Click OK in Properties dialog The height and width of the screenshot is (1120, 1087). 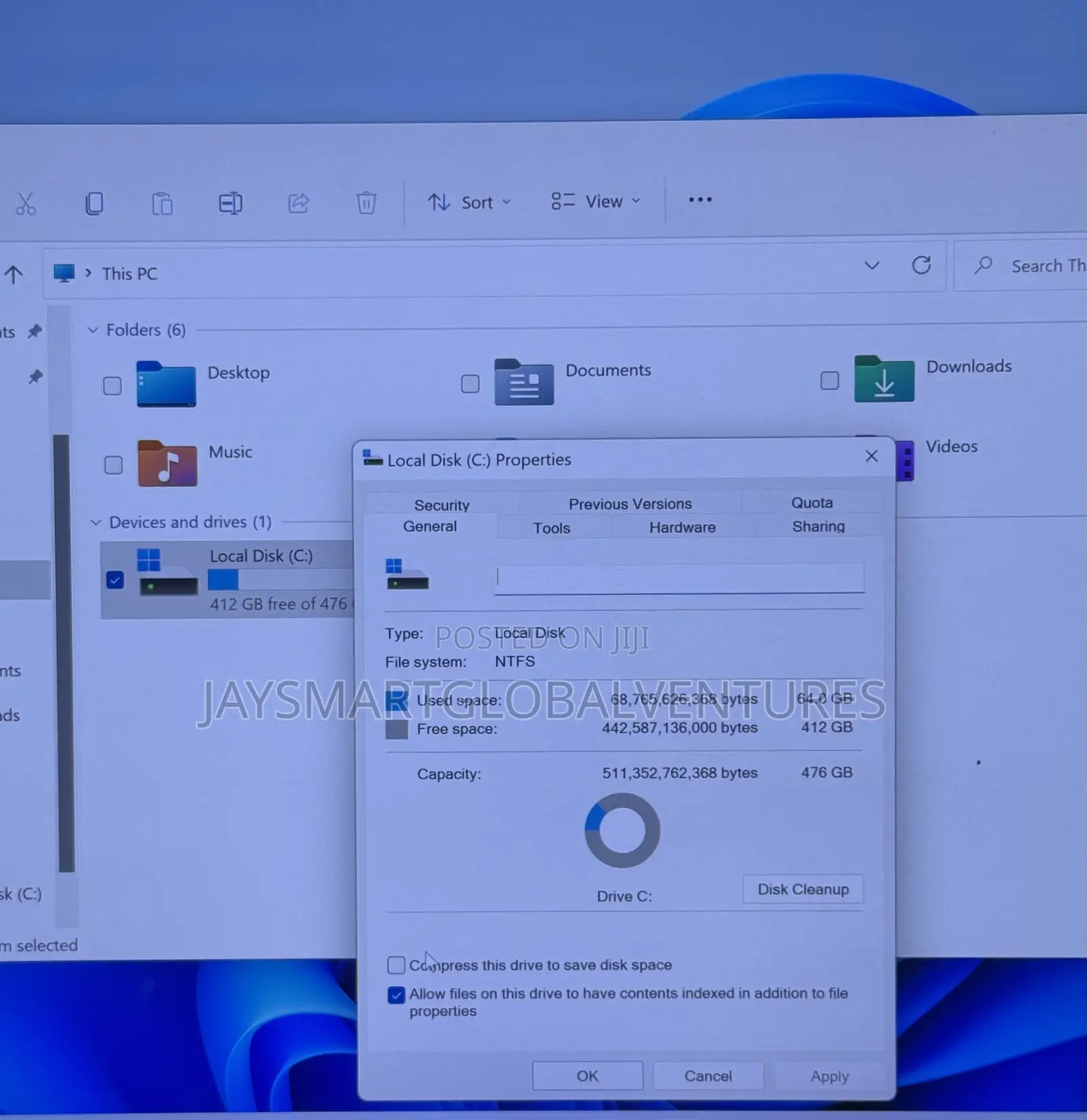(588, 1076)
